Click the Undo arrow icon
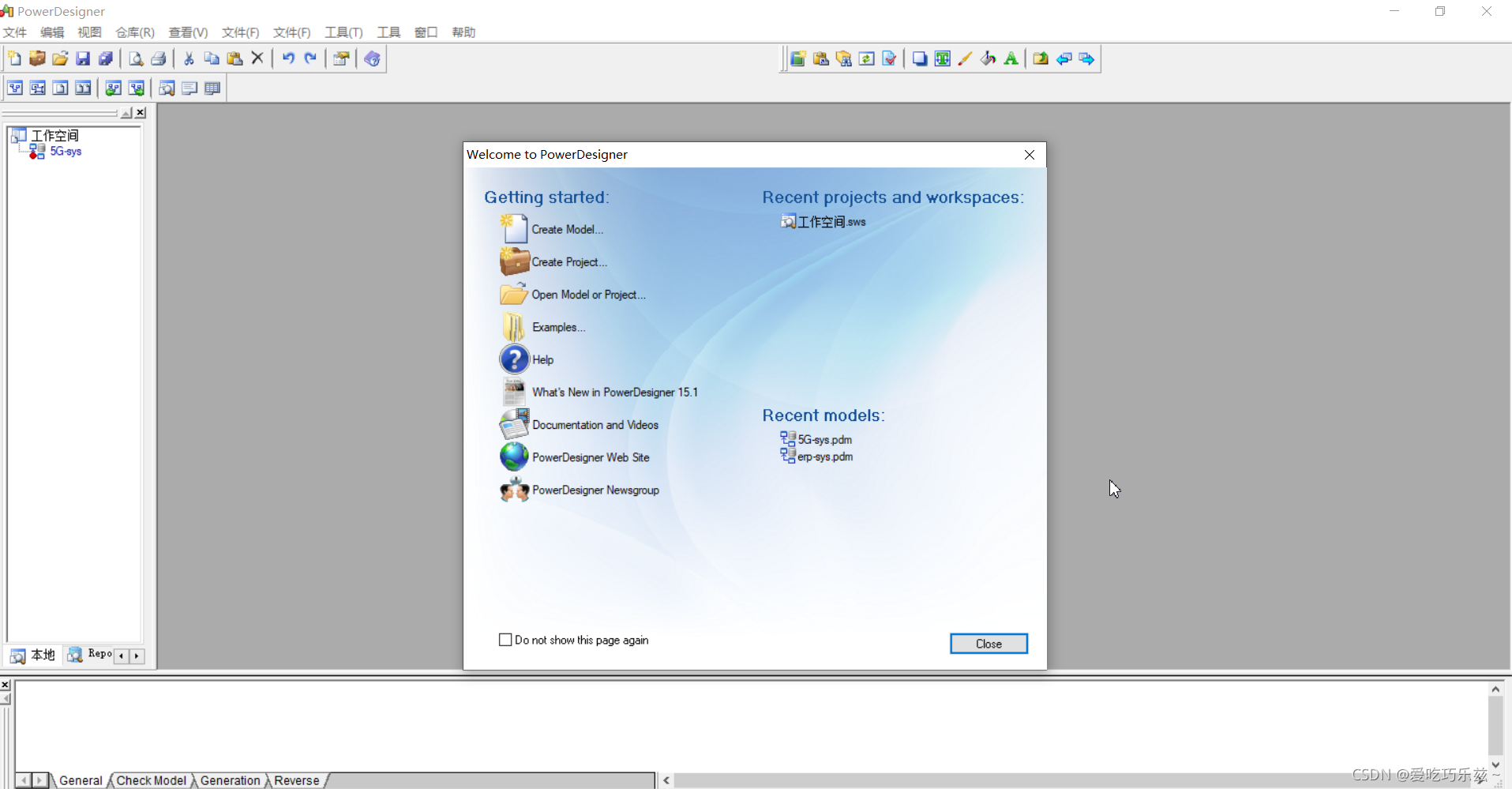The width and height of the screenshot is (1512, 789). pos(288,58)
